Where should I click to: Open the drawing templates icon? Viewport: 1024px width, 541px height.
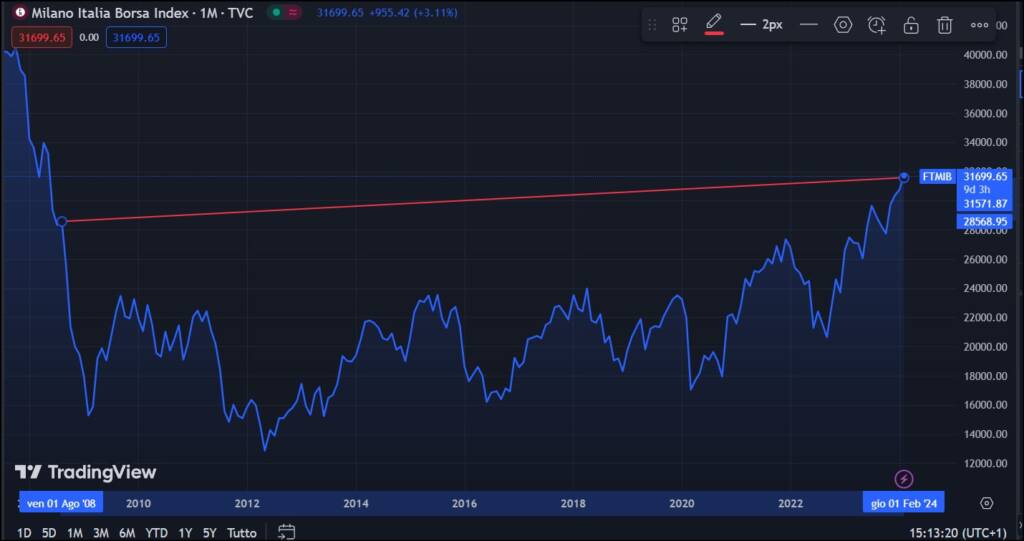pos(680,25)
